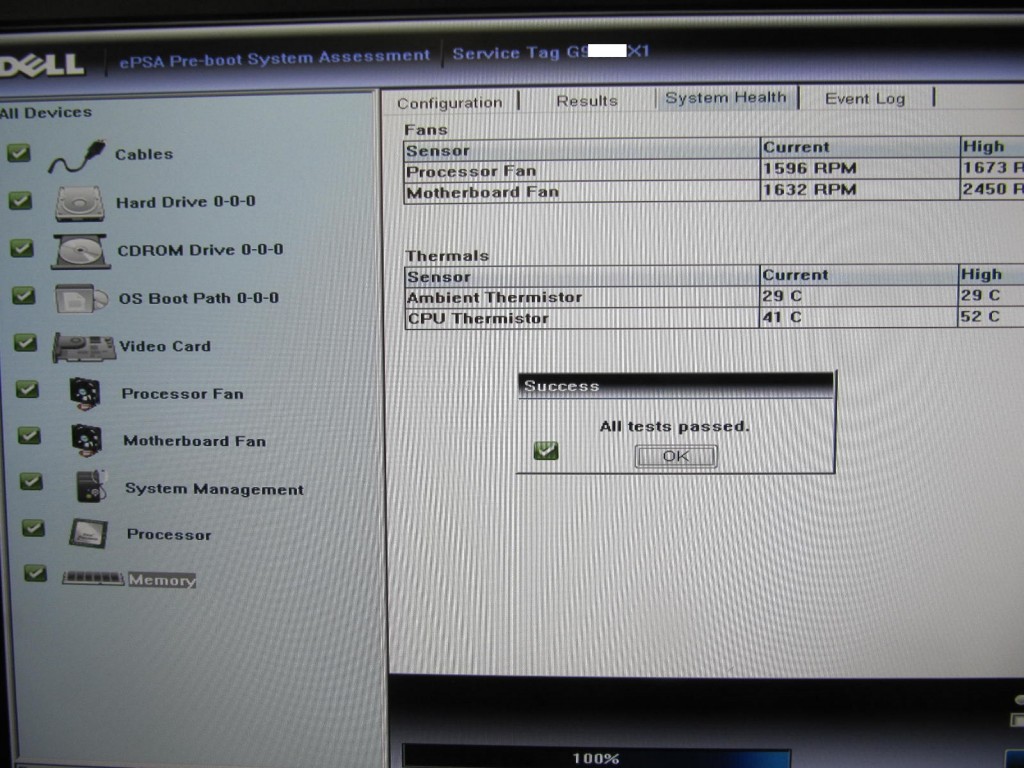Toggle the OS Boot Path checkbox
This screenshot has width=1024, height=768.
[x=24, y=296]
